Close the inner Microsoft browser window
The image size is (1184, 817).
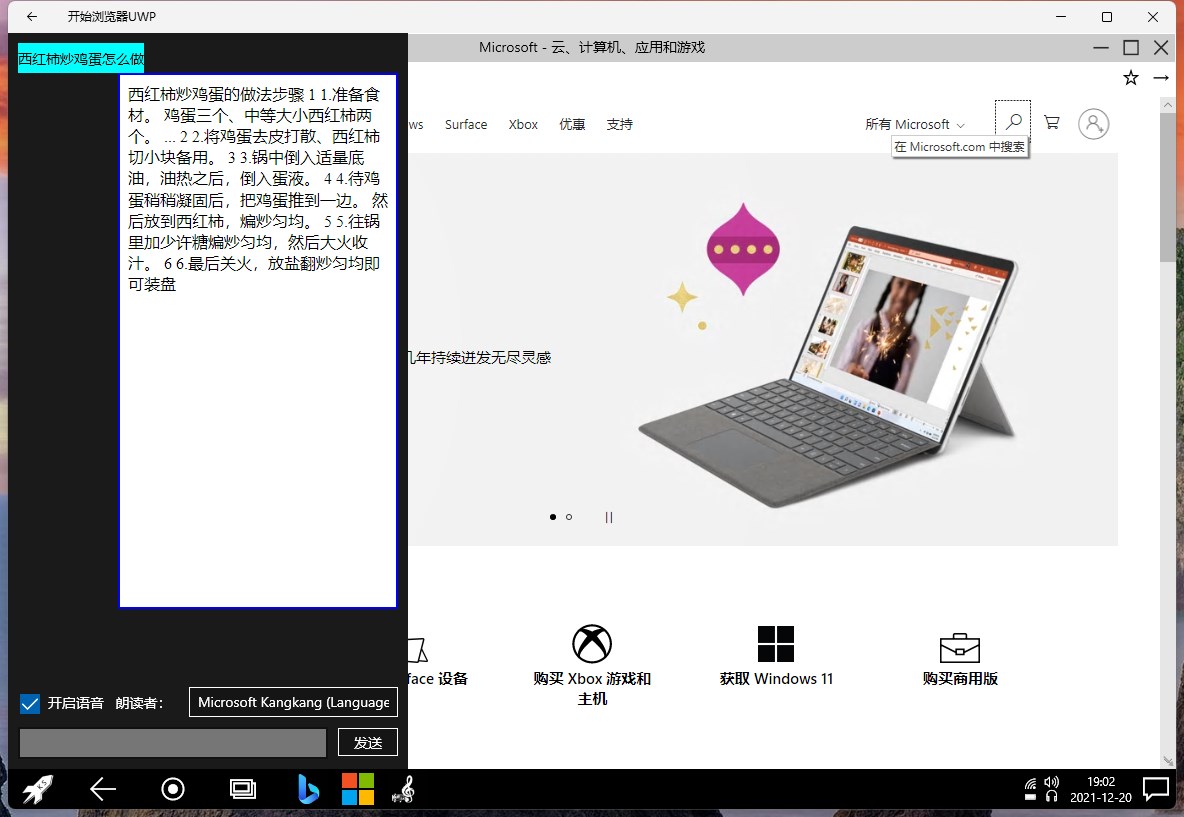pyautogui.click(x=1161, y=48)
